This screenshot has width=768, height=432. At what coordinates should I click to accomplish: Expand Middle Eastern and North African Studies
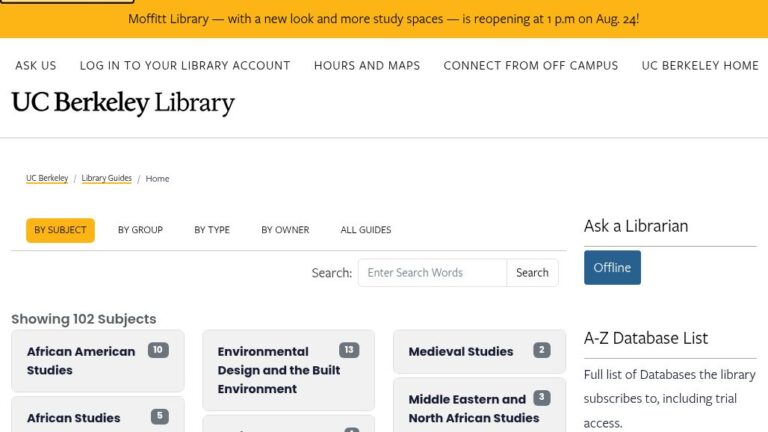coord(480,406)
